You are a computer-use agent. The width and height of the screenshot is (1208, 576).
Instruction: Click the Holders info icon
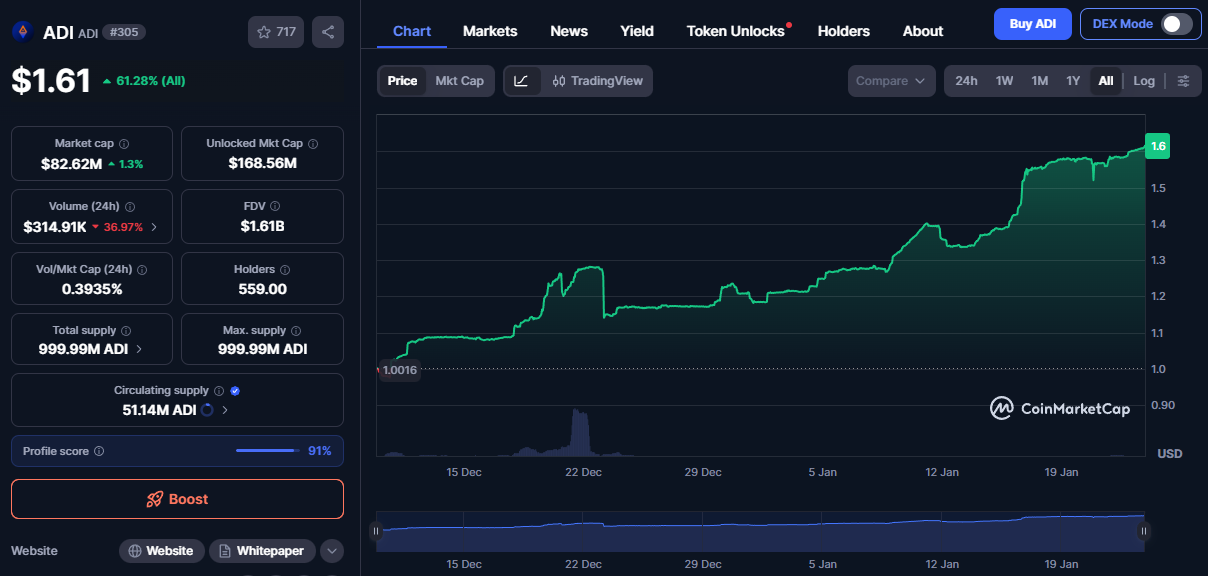[x=285, y=270]
